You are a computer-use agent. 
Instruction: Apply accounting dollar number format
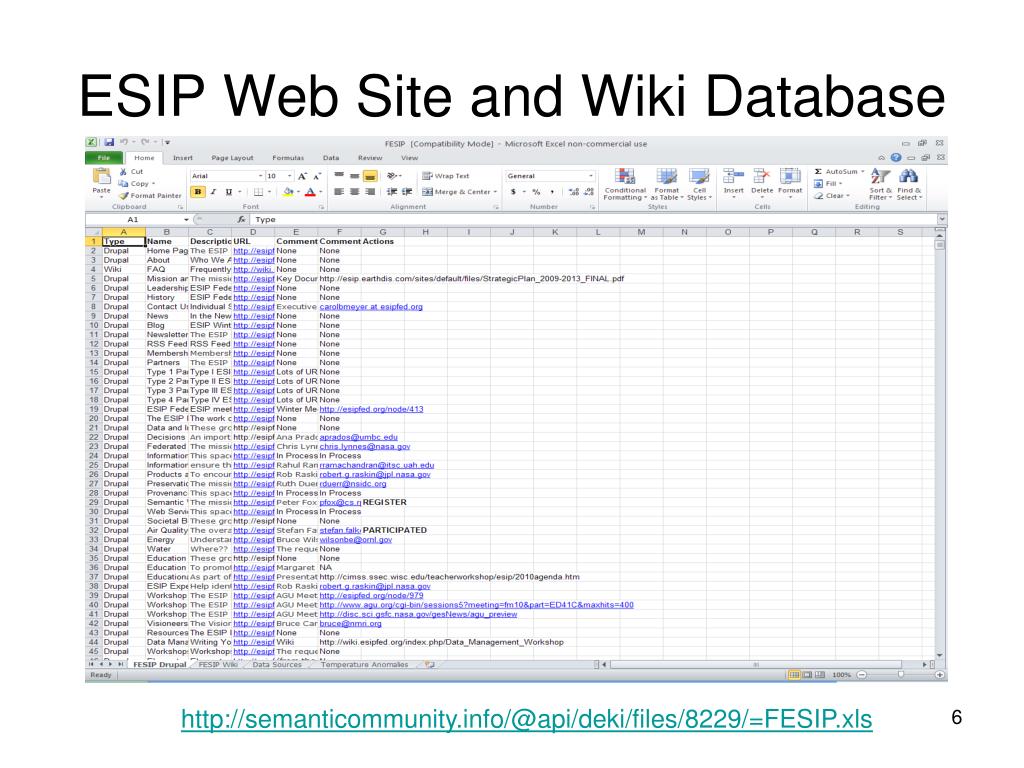click(513, 192)
